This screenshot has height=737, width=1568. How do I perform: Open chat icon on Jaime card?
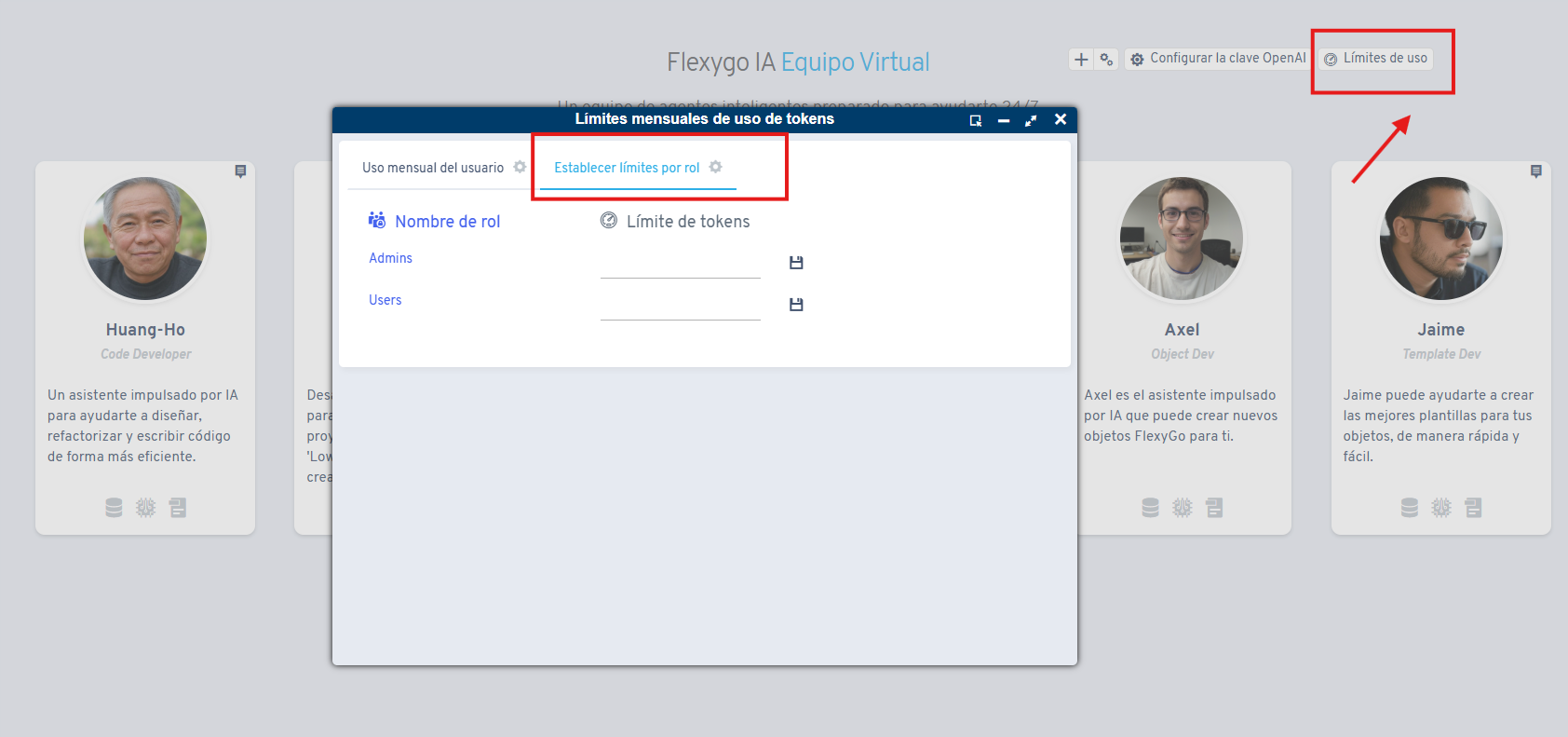pyautogui.click(x=1536, y=171)
